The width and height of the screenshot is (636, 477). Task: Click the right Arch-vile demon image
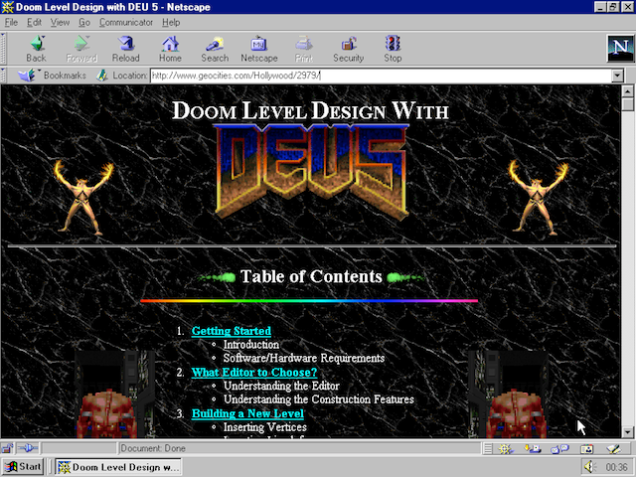538,198
